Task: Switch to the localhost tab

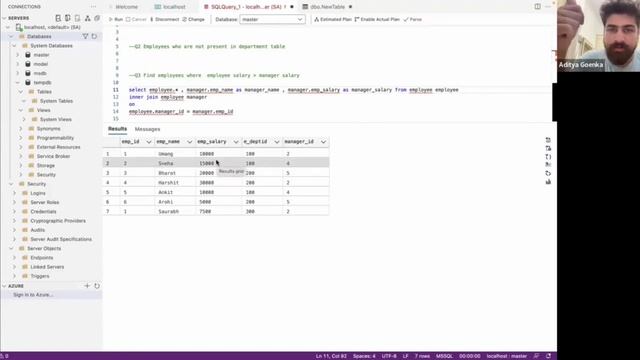Action: pyautogui.click(x=170, y=7)
